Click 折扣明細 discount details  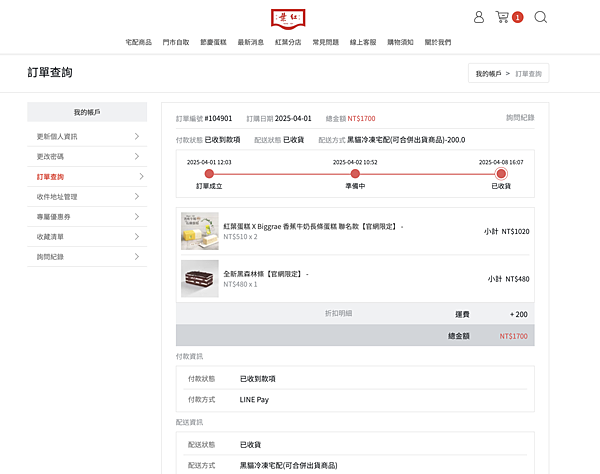338,313
